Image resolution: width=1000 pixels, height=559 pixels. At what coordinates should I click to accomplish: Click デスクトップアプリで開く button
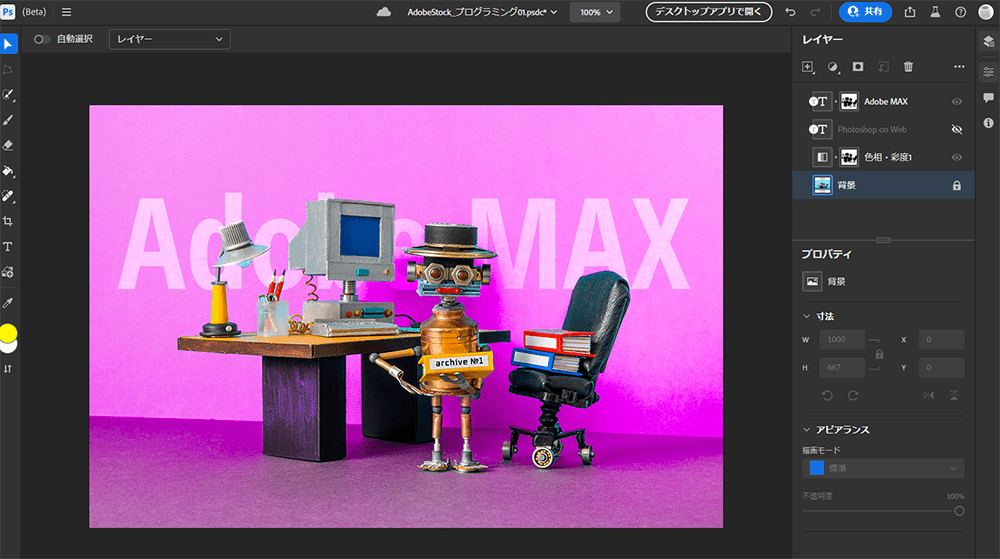pyautogui.click(x=709, y=12)
